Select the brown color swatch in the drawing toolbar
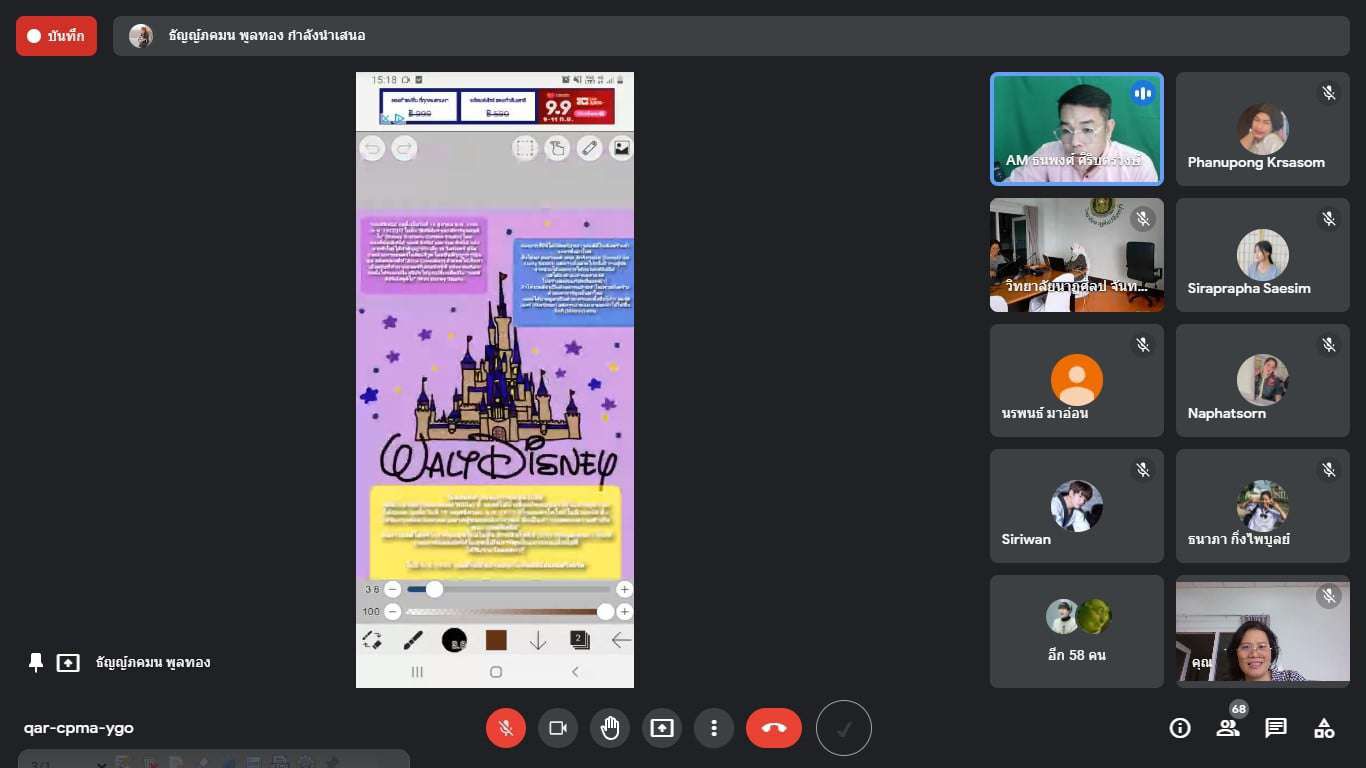Image resolution: width=1366 pixels, height=768 pixels. [x=496, y=640]
